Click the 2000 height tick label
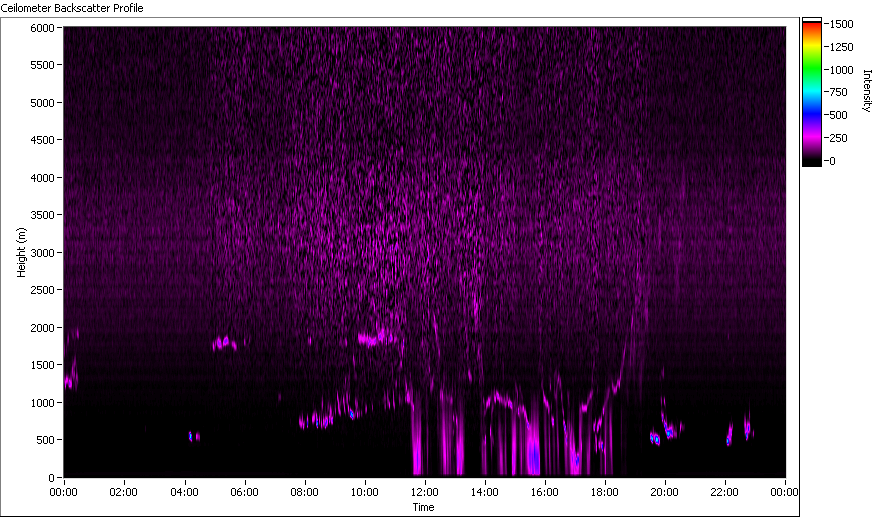This screenshot has width=876, height=517. pos(42,328)
